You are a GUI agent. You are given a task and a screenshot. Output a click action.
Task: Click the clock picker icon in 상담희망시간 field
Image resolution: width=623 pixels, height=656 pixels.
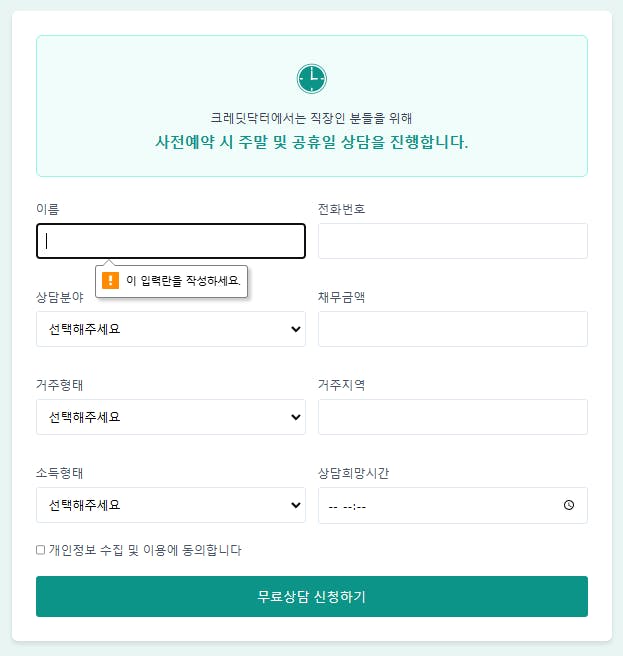(x=569, y=505)
